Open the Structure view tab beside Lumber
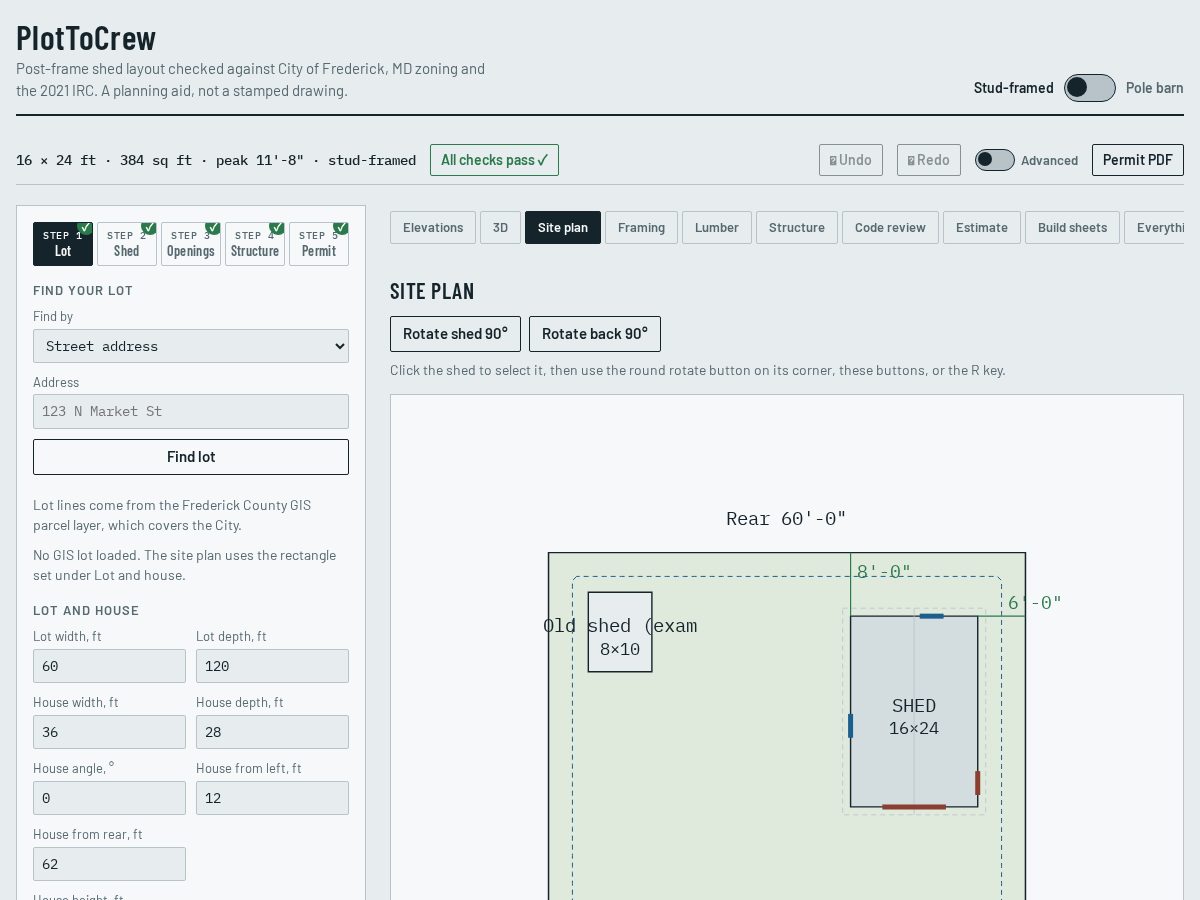The height and width of the screenshot is (900, 1200). click(797, 228)
